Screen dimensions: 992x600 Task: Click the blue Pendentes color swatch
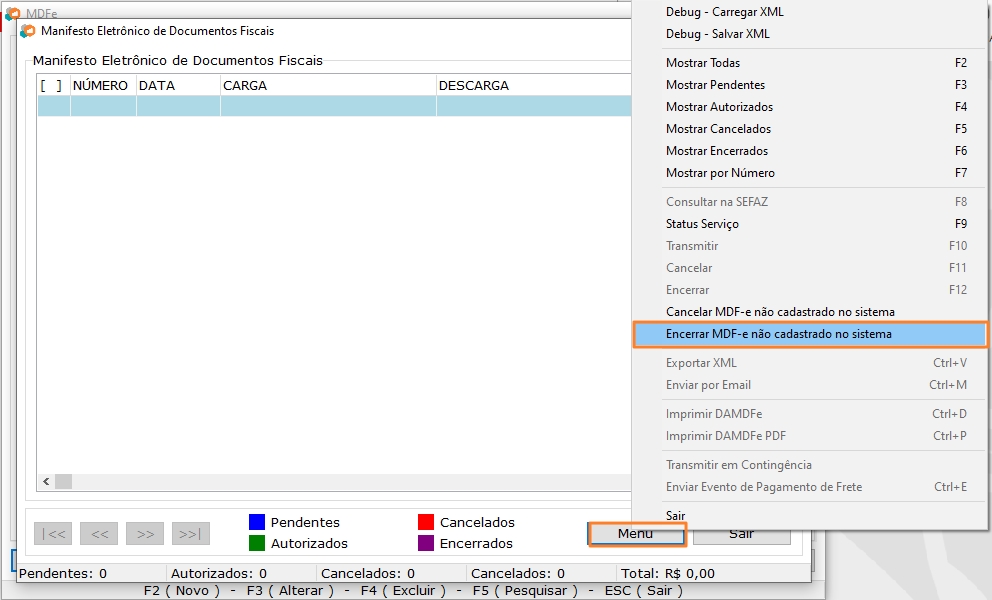point(257,522)
